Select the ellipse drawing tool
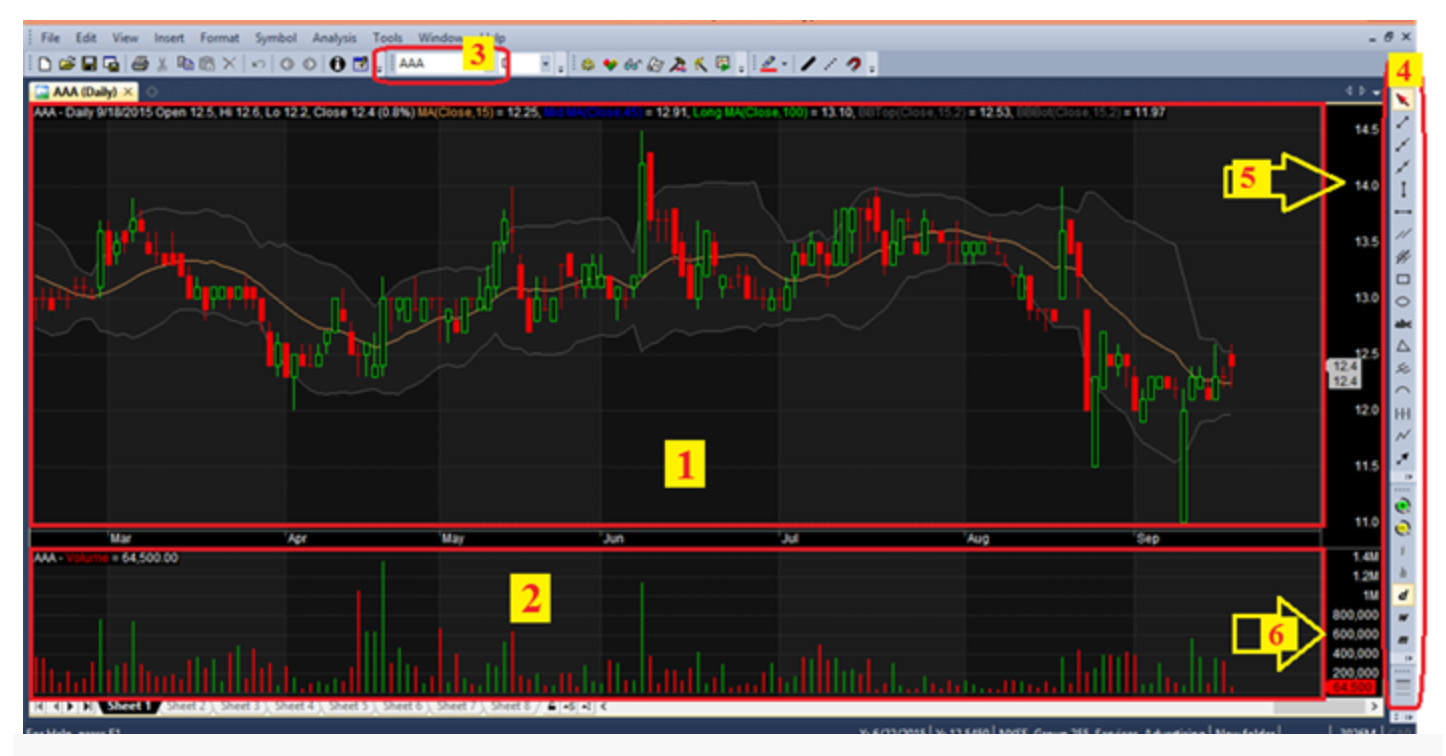The width and height of the screenshot is (1446, 756). click(x=1403, y=301)
